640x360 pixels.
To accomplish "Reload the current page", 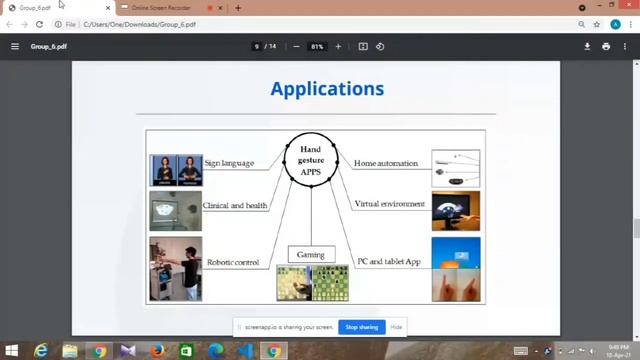I will click(x=40, y=24).
